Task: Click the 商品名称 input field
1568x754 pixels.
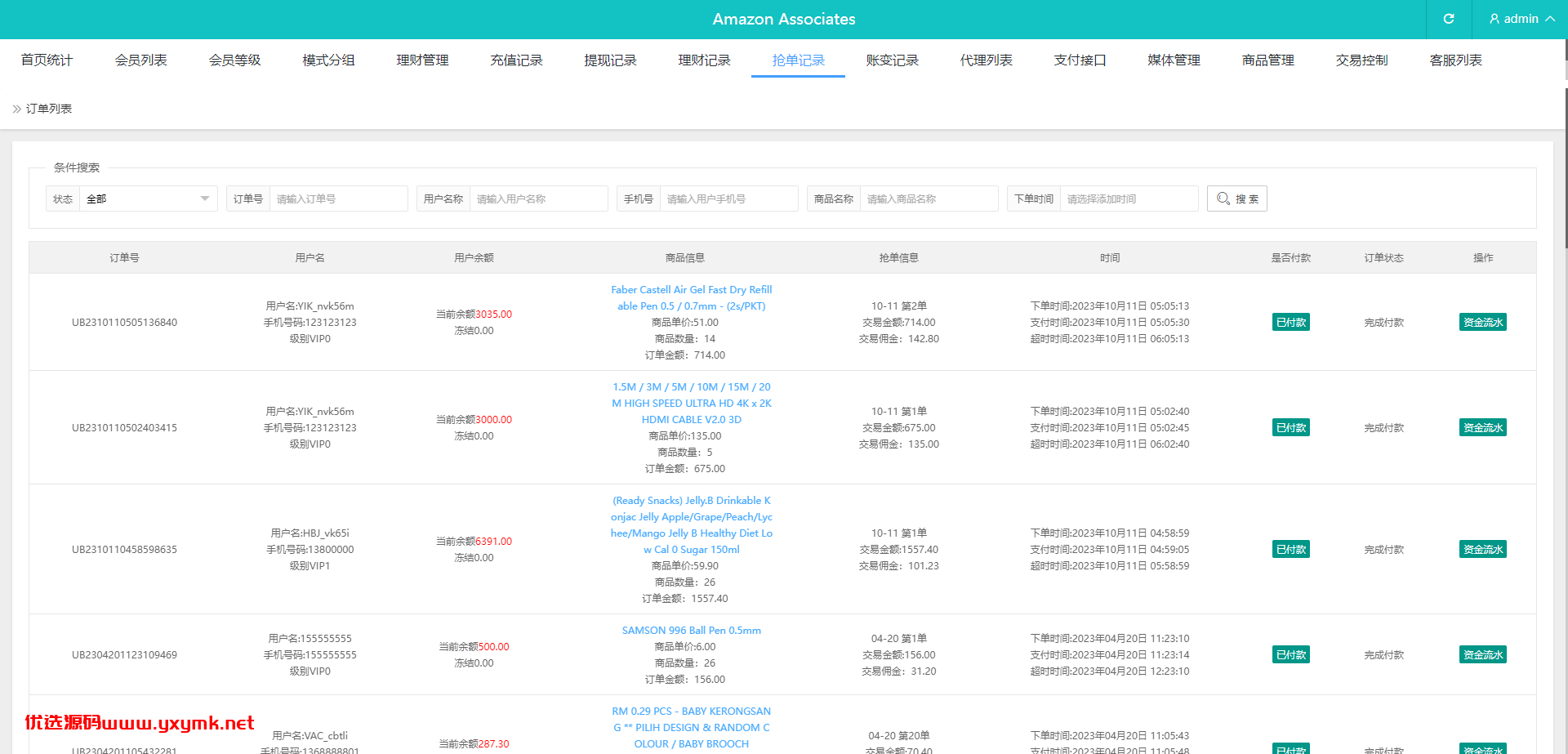Action: click(929, 199)
